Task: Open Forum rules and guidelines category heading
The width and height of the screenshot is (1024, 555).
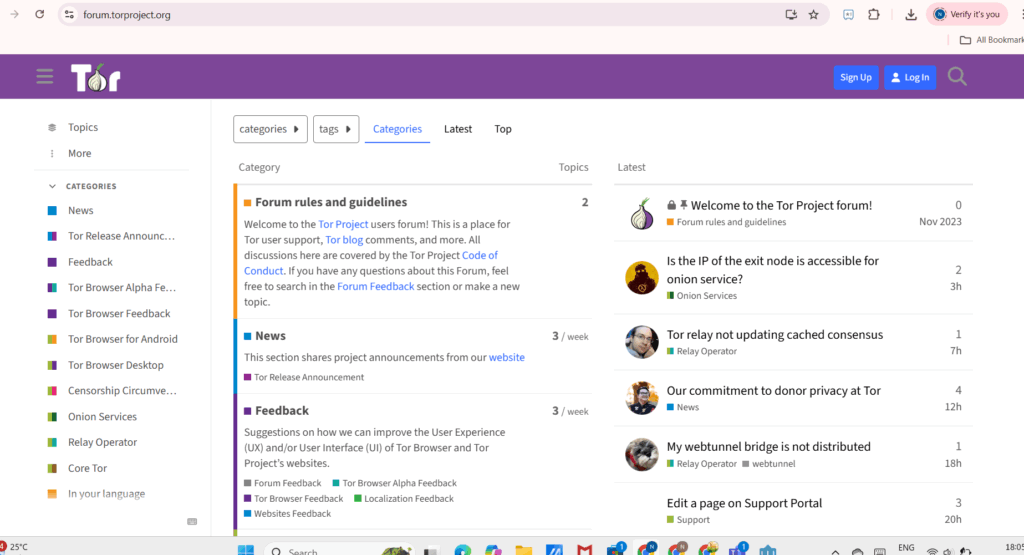Action: pyautogui.click(x=331, y=202)
